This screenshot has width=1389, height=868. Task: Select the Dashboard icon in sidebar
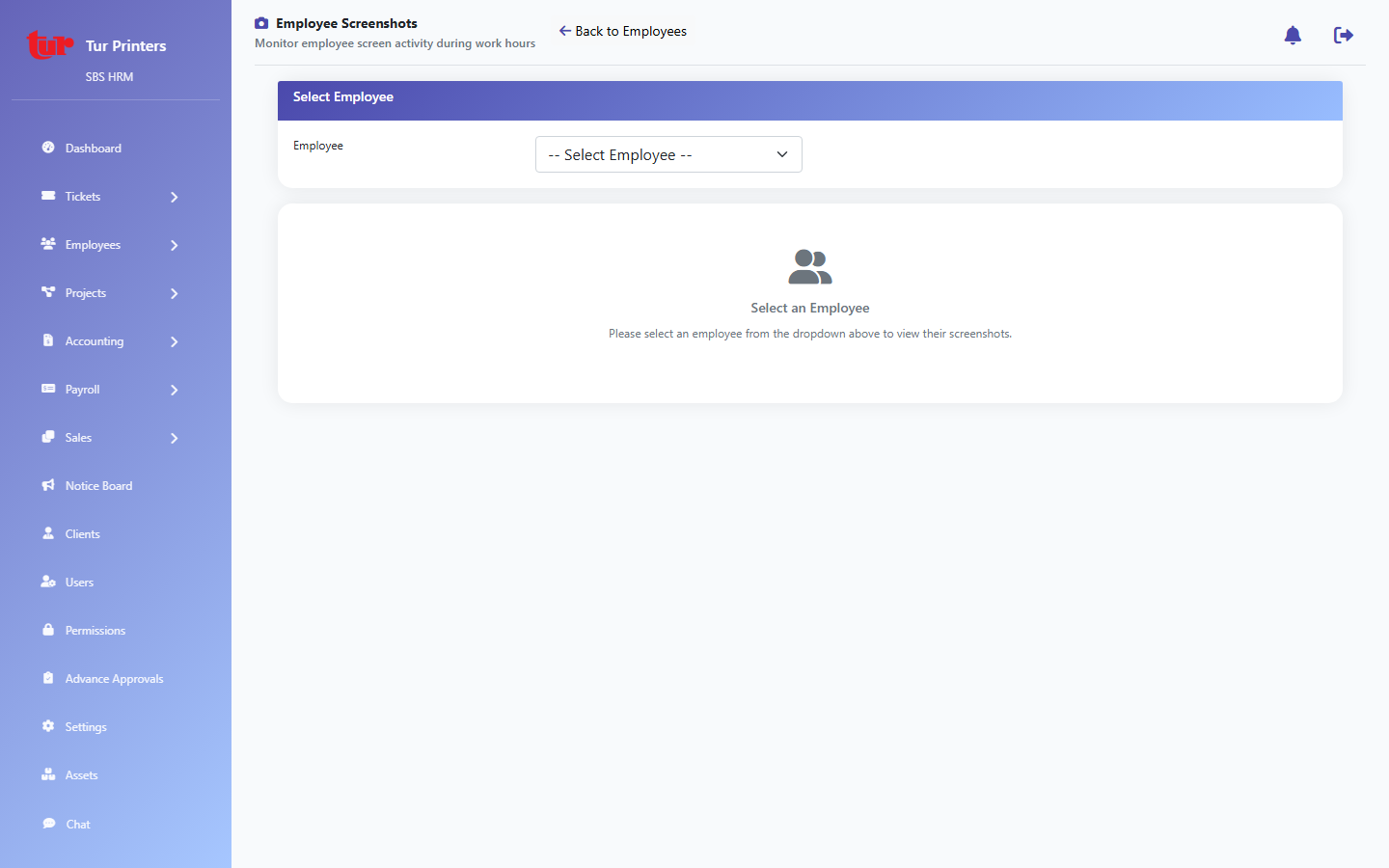[x=47, y=148]
